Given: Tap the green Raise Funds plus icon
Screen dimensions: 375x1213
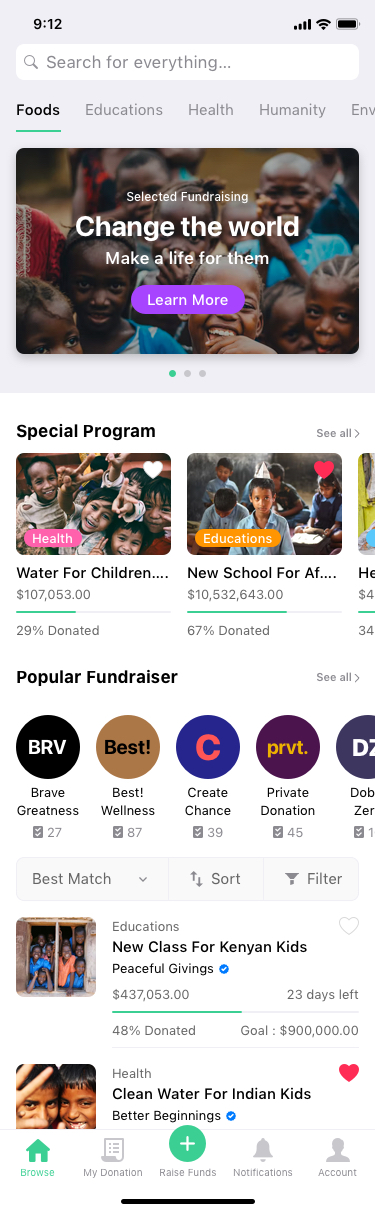Looking at the screenshot, I should [x=188, y=1143].
